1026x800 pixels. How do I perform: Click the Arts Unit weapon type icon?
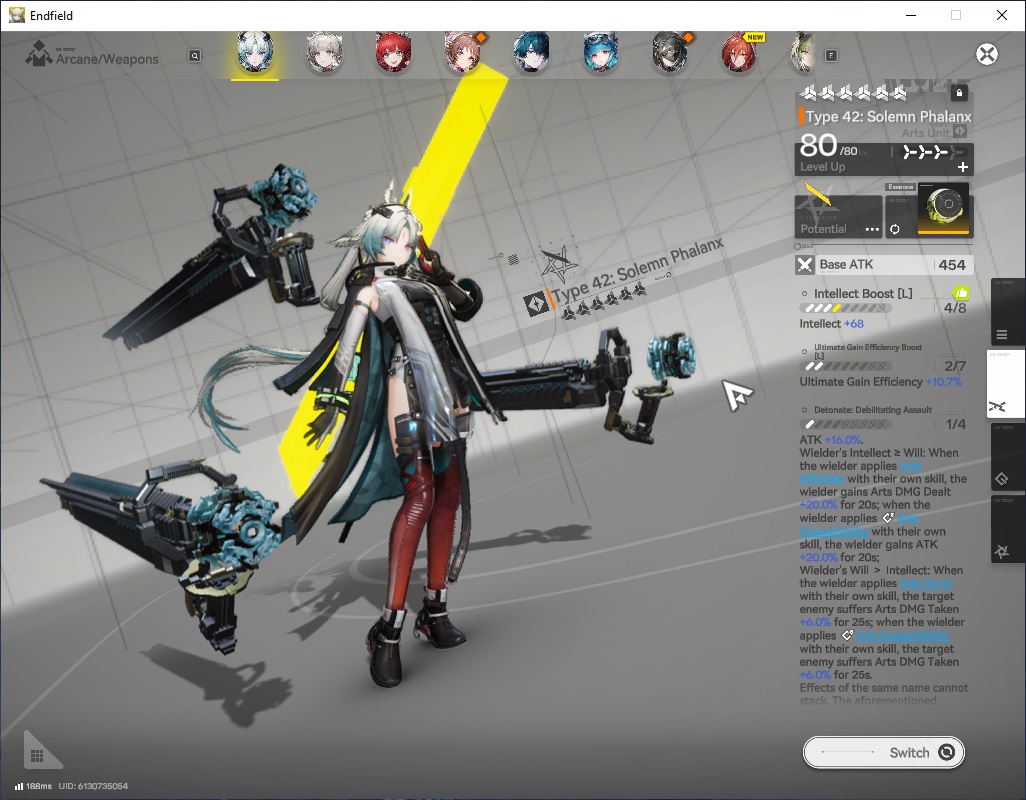(x=960, y=132)
